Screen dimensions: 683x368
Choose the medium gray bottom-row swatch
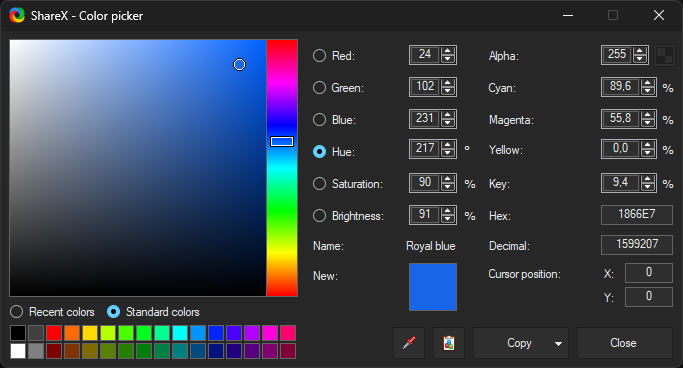36,351
